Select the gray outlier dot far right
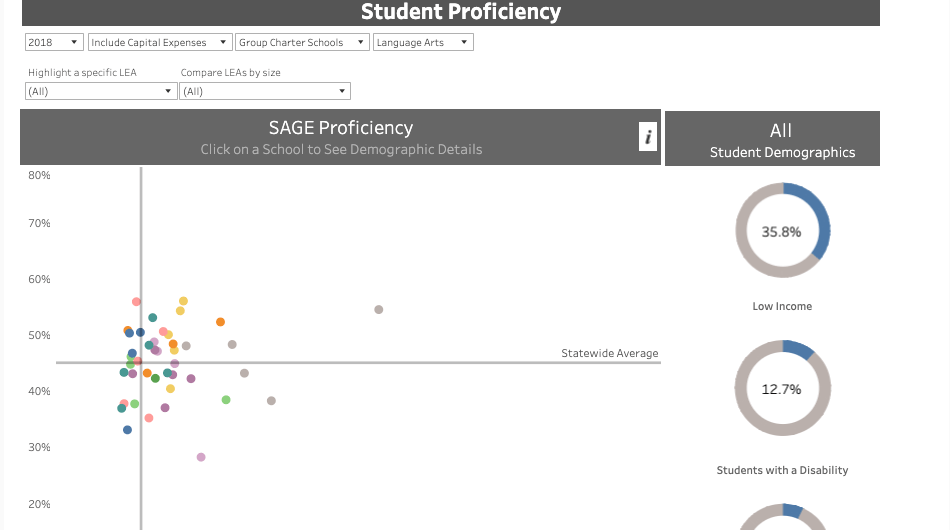This screenshot has height=530, width=950. (x=379, y=310)
